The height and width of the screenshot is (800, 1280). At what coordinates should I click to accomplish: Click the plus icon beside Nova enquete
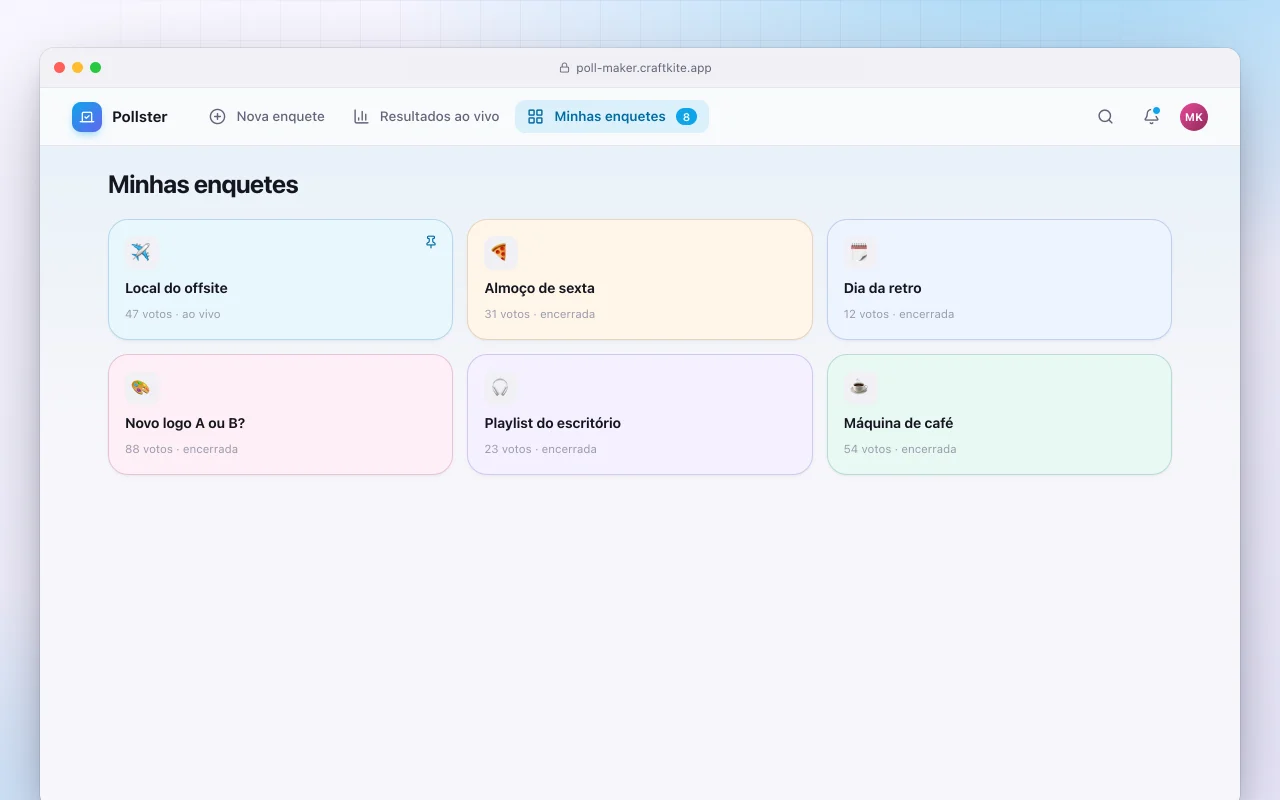click(x=217, y=117)
